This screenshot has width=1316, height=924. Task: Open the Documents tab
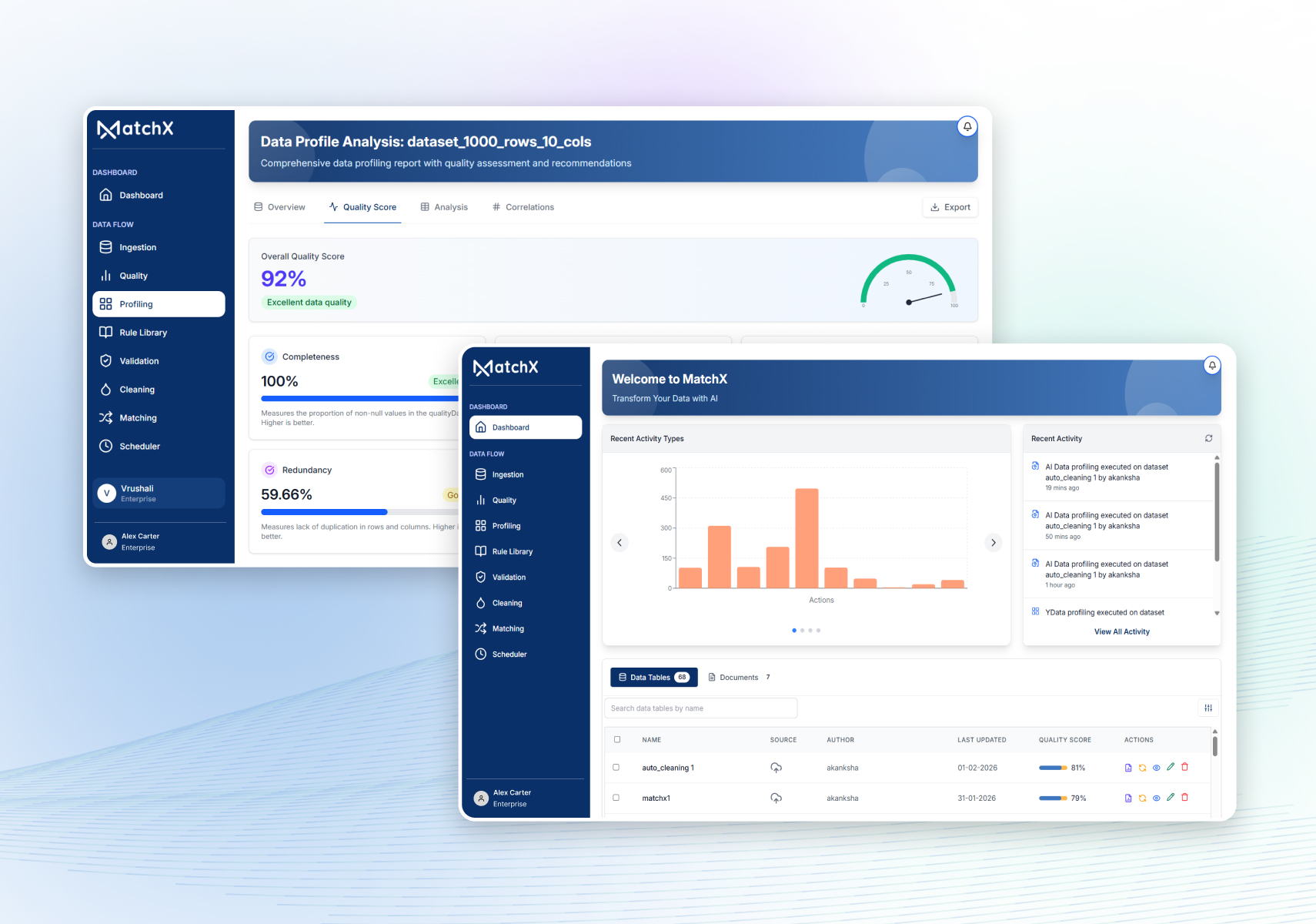[739, 678]
